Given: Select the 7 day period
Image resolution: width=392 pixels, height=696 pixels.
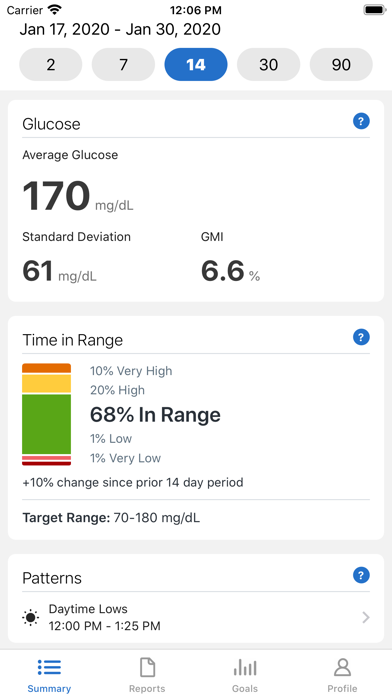Looking at the screenshot, I should coord(123,65).
